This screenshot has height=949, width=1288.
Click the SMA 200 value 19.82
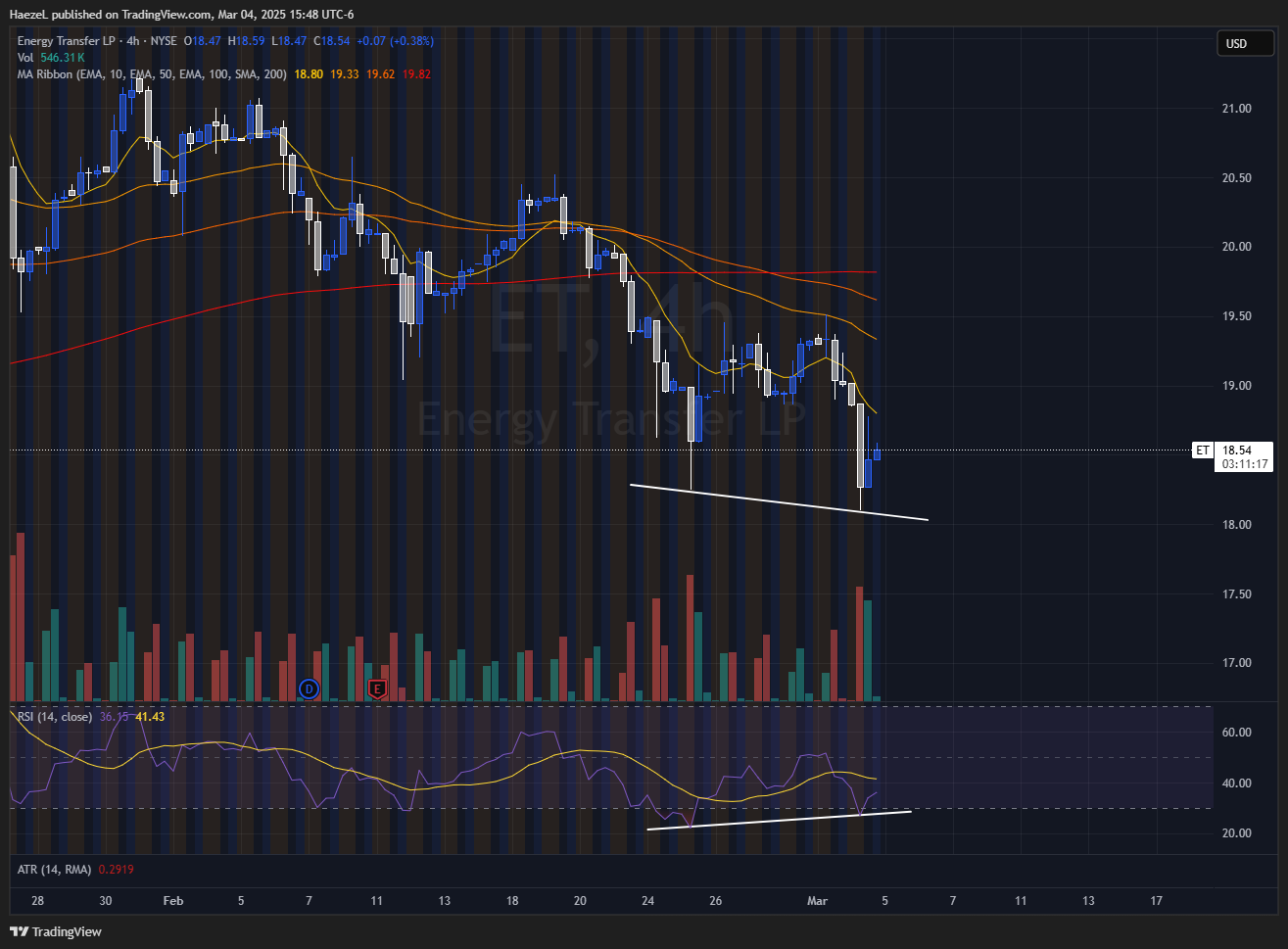[x=417, y=74]
